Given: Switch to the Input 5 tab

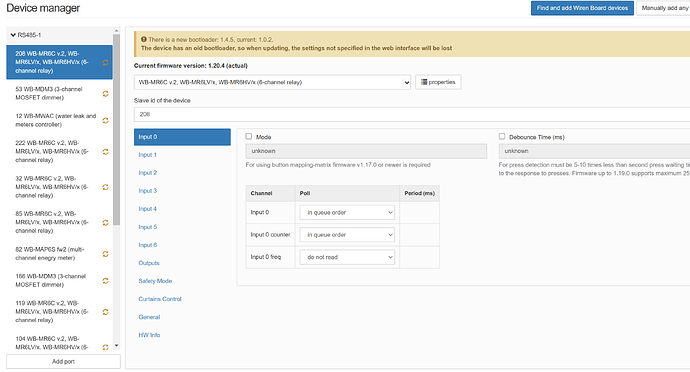Looking at the screenshot, I should point(147,227).
